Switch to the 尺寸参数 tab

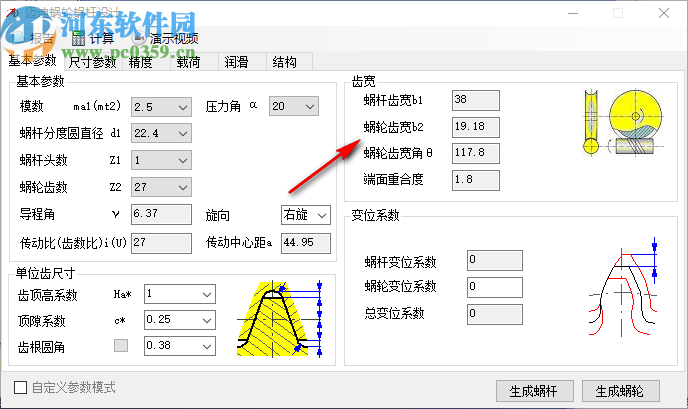93,62
